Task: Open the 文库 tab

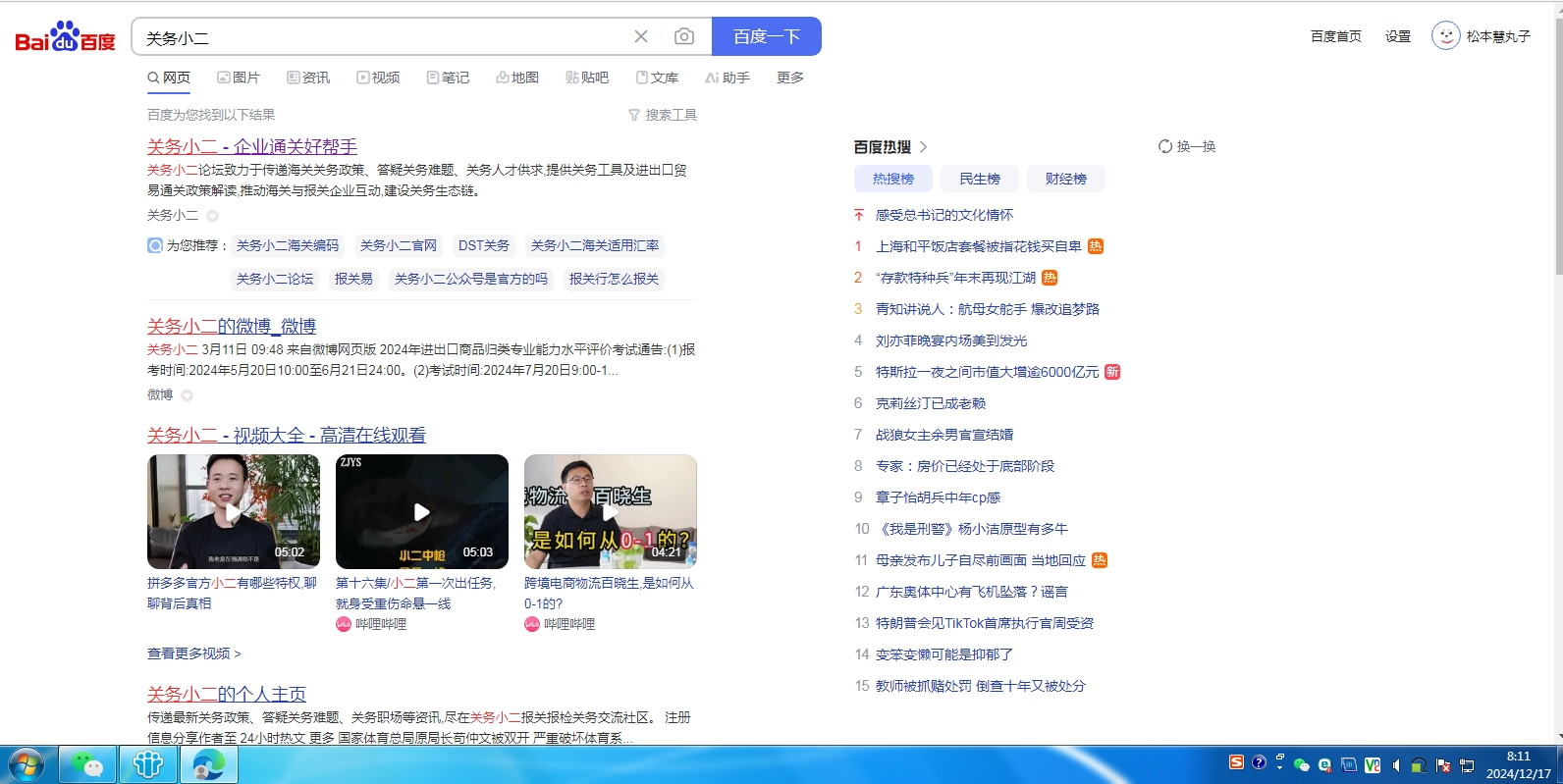Action: click(657, 78)
